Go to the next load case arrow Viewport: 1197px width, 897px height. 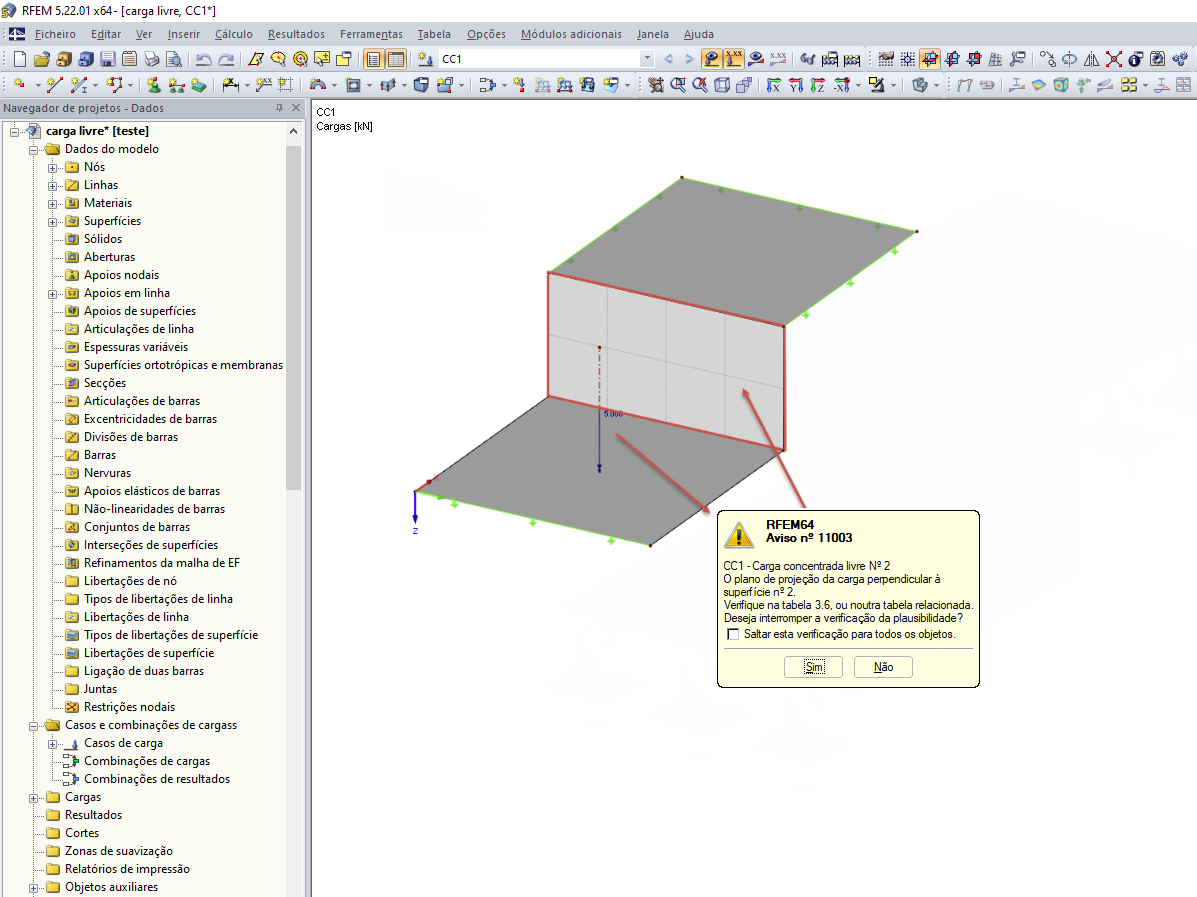pos(689,59)
